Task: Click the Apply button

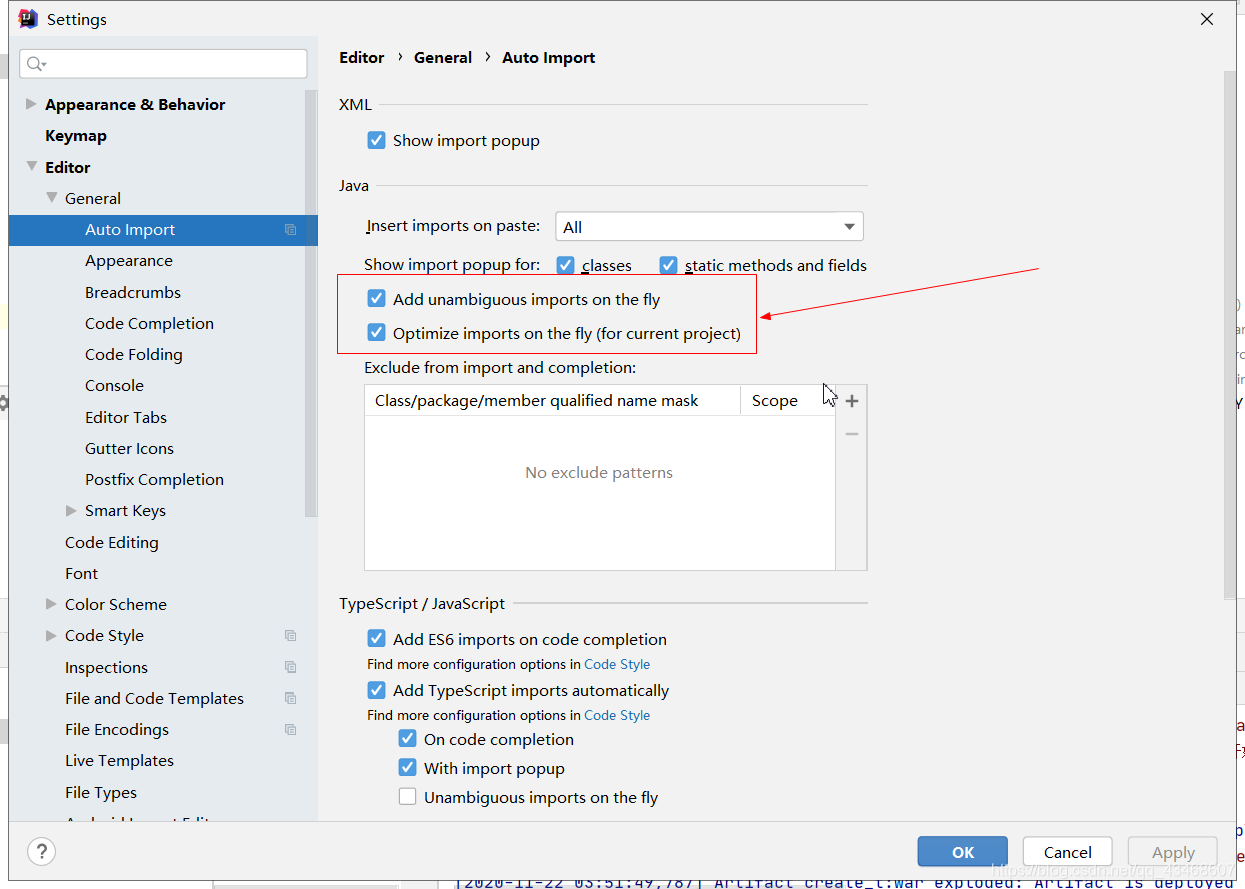Action: click(x=1173, y=852)
